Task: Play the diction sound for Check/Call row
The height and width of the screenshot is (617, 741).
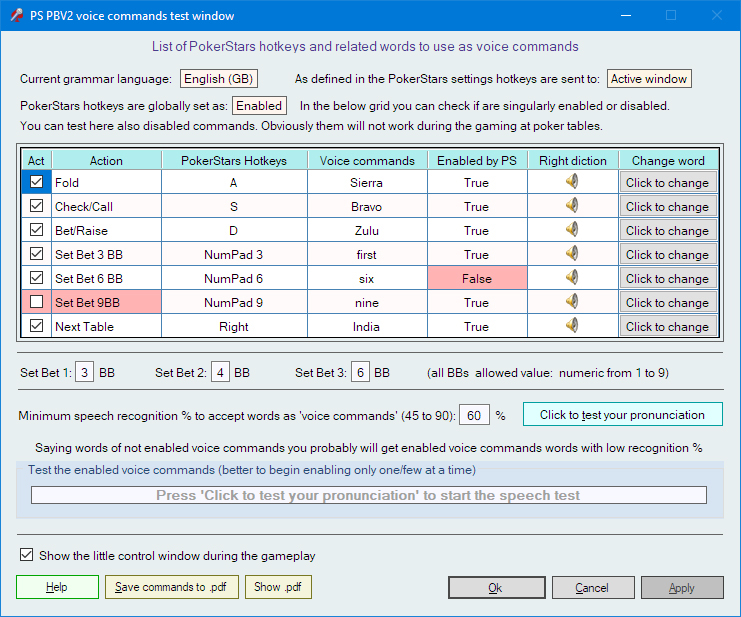Action: 572,206
